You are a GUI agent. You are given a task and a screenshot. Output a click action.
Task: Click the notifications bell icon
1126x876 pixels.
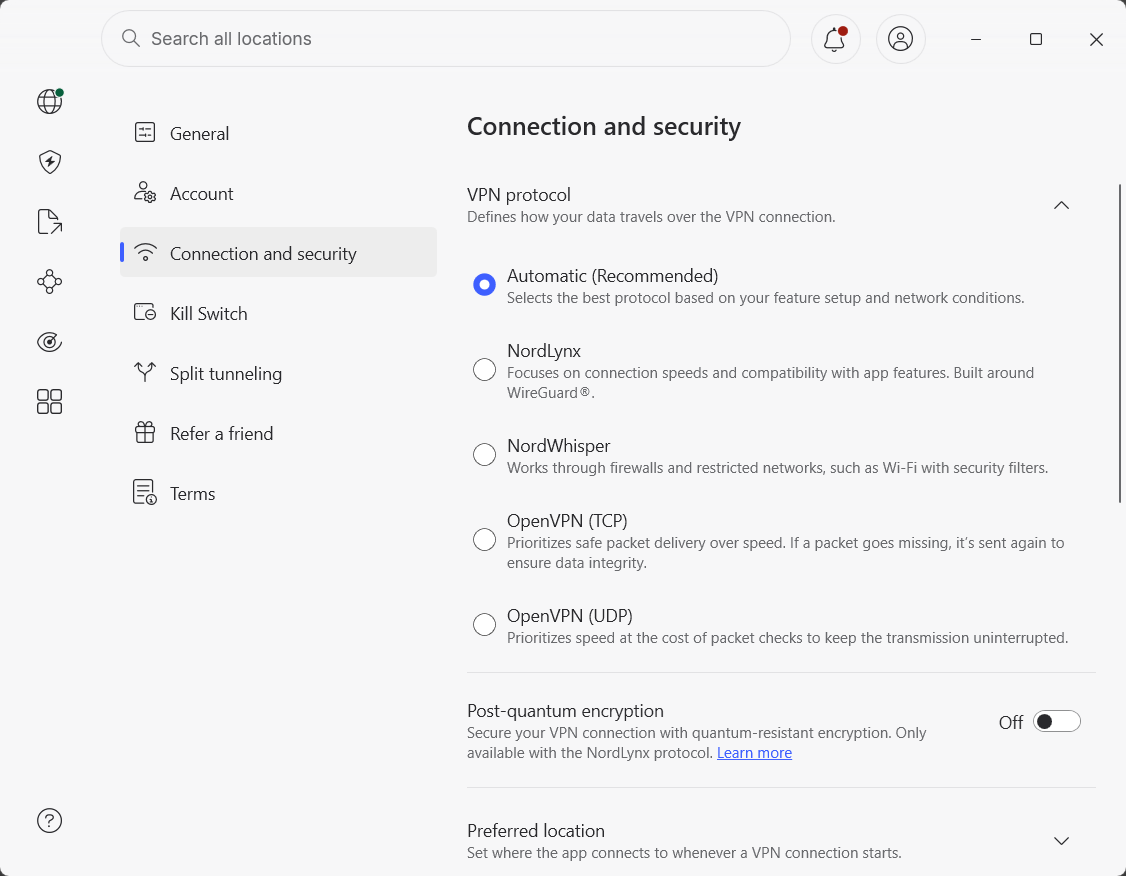pyautogui.click(x=835, y=39)
